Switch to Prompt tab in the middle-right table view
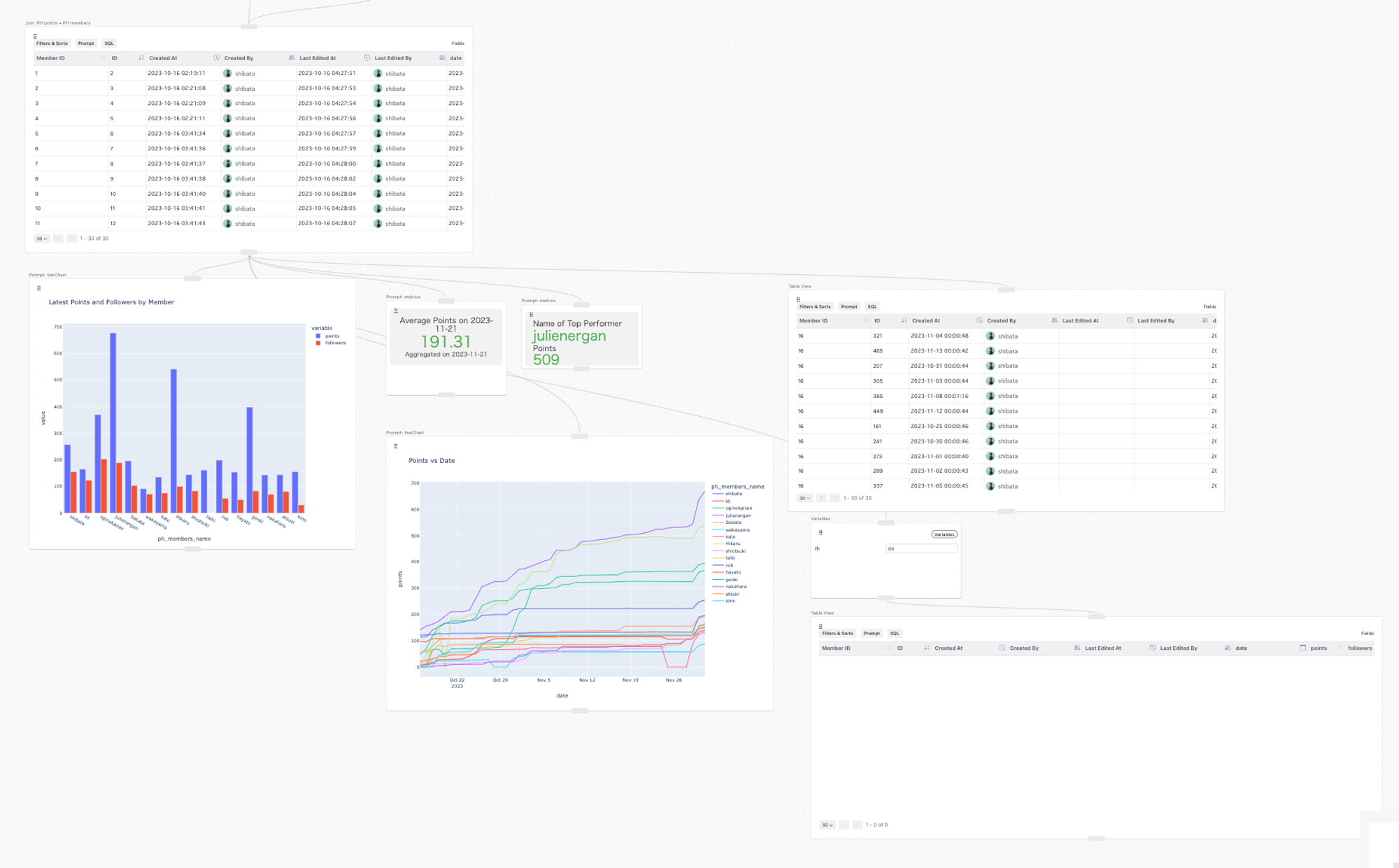Image resolution: width=1399 pixels, height=868 pixels. pos(849,306)
